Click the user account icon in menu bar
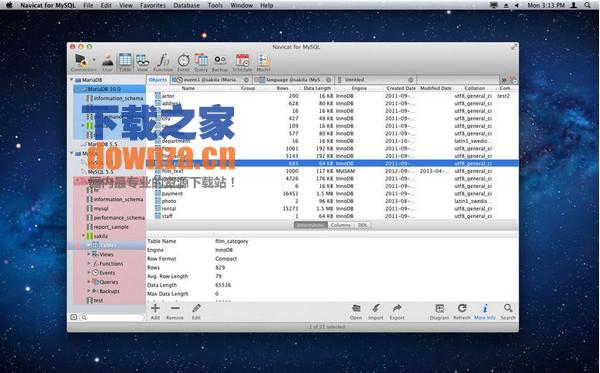The image size is (600, 373). (x=574, y=5)
